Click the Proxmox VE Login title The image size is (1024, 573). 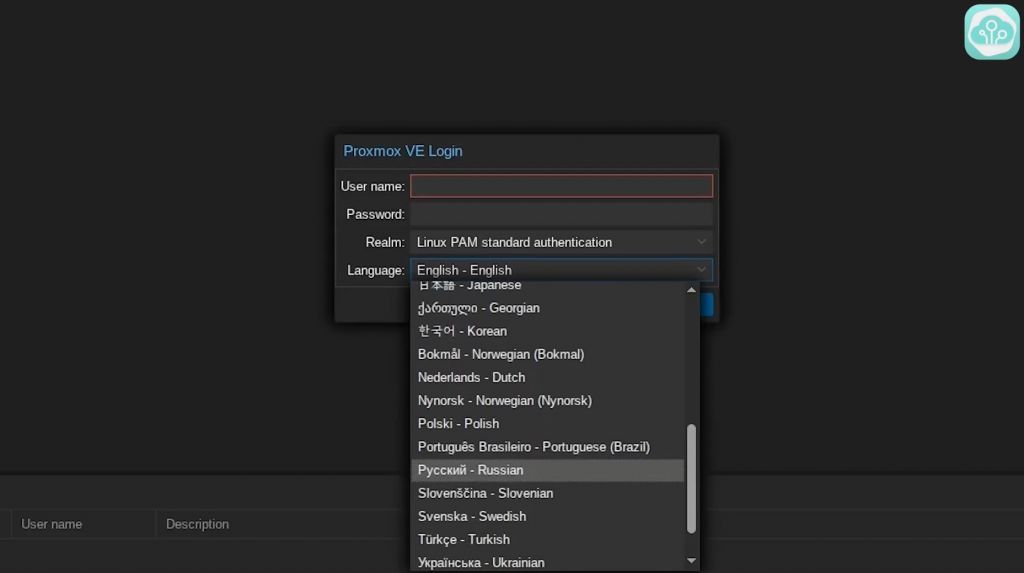(x=403, y=151)
